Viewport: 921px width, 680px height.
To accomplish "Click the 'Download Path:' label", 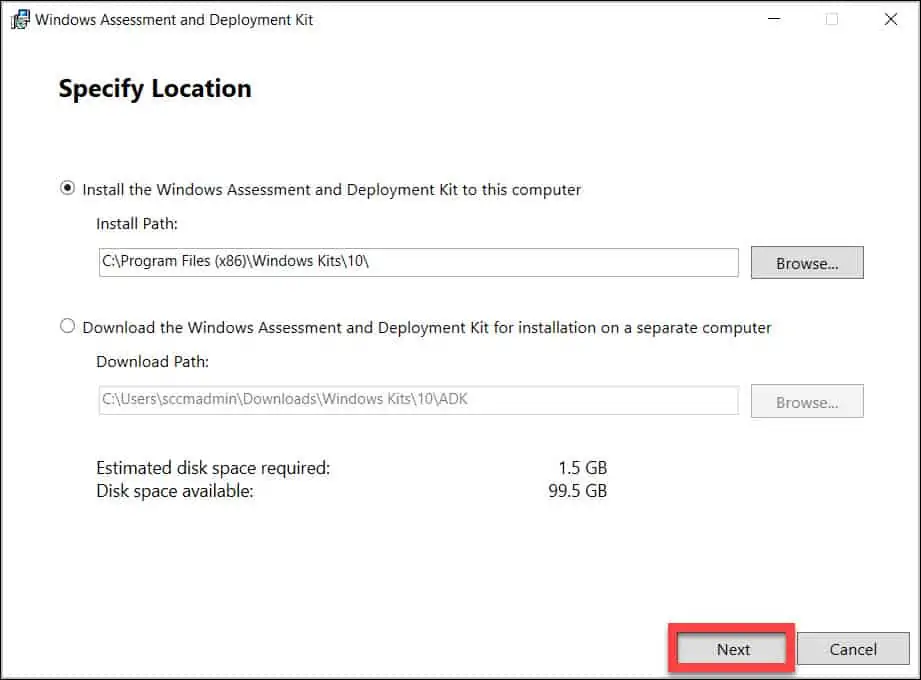I will coord(153,362).
